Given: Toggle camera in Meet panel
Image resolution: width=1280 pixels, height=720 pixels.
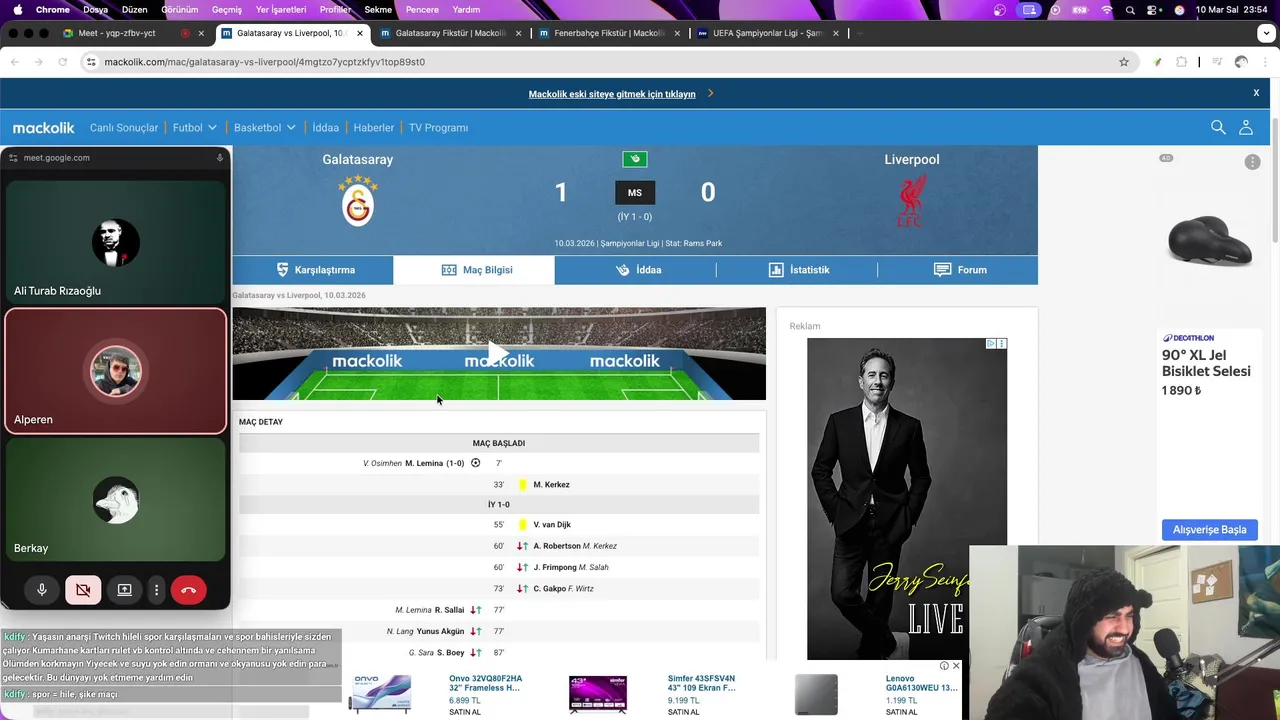Looking at the screenshot, I should tap(83, 590).
